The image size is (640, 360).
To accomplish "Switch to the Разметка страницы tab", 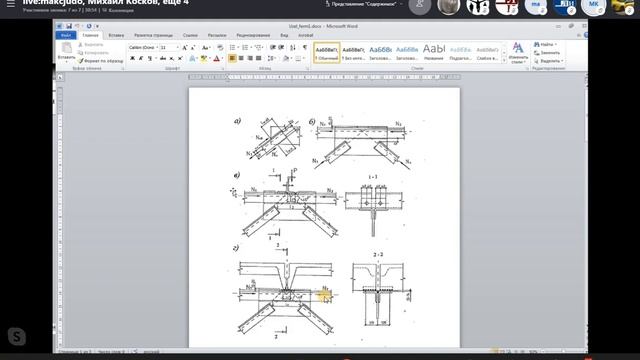I will (153, 36).
